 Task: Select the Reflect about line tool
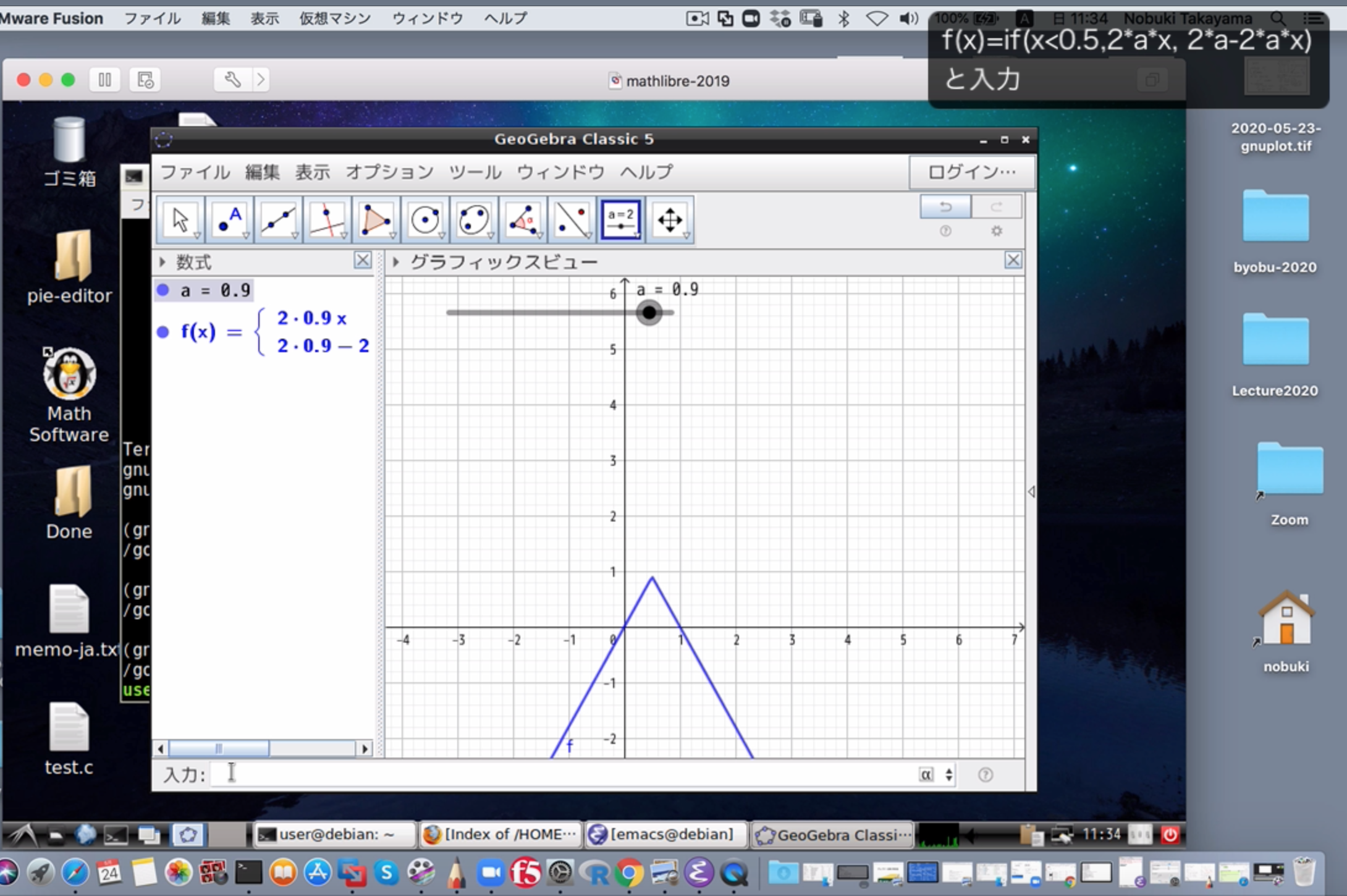click(x=572, y=220)
